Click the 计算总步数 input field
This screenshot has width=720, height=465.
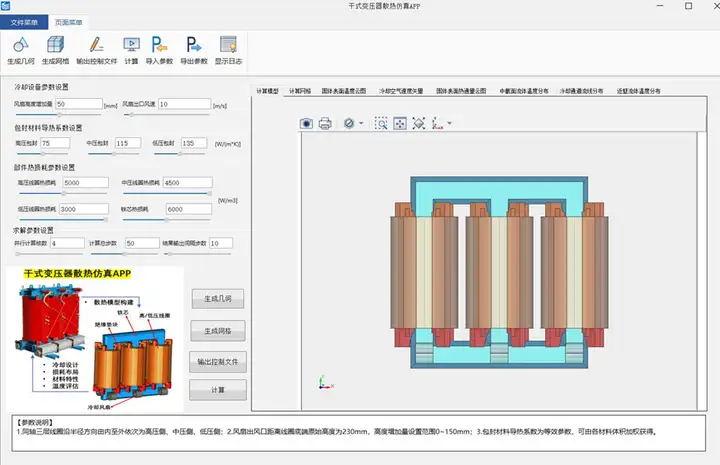pyautogui.click(x=142, y=243)
